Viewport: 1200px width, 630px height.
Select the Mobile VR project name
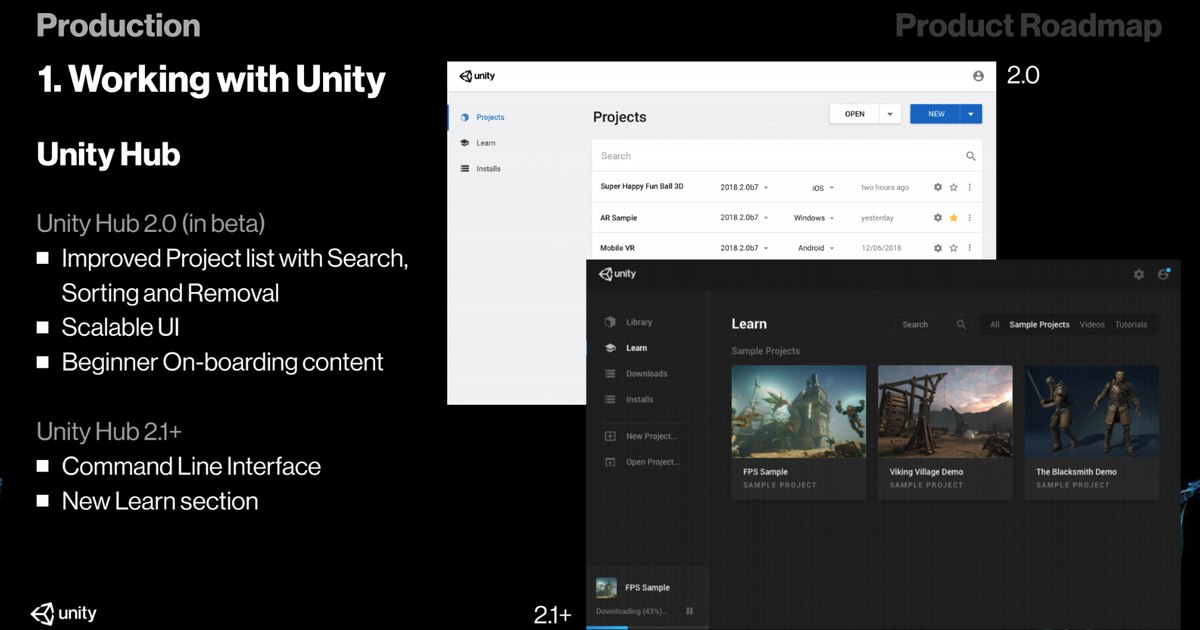coord(617,248)
